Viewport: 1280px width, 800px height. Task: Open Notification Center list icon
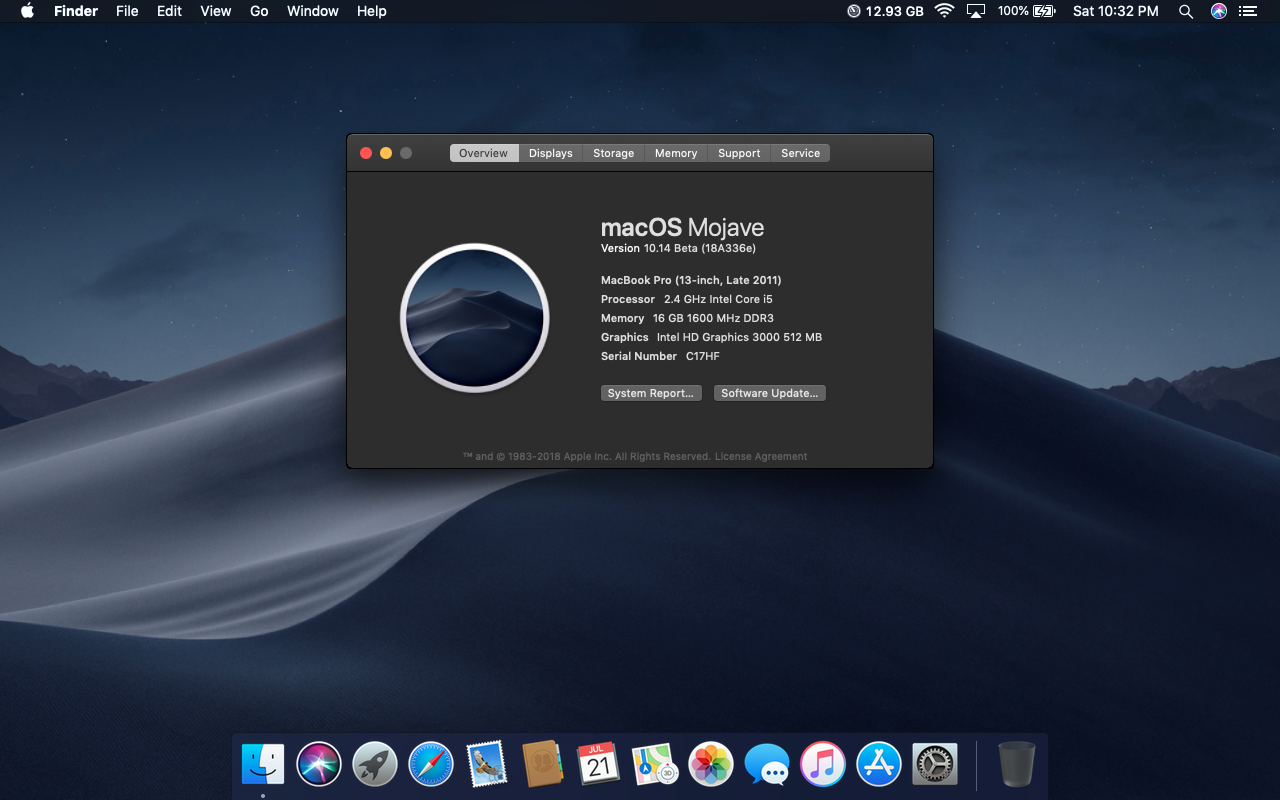(1247, 11)
